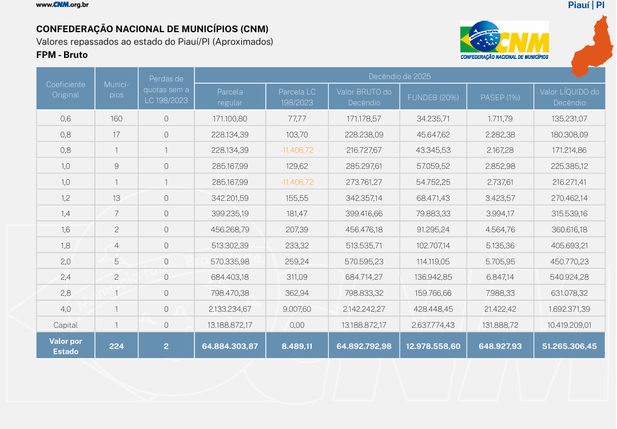
Task: Click the Municípios column header
Action: 116,89
